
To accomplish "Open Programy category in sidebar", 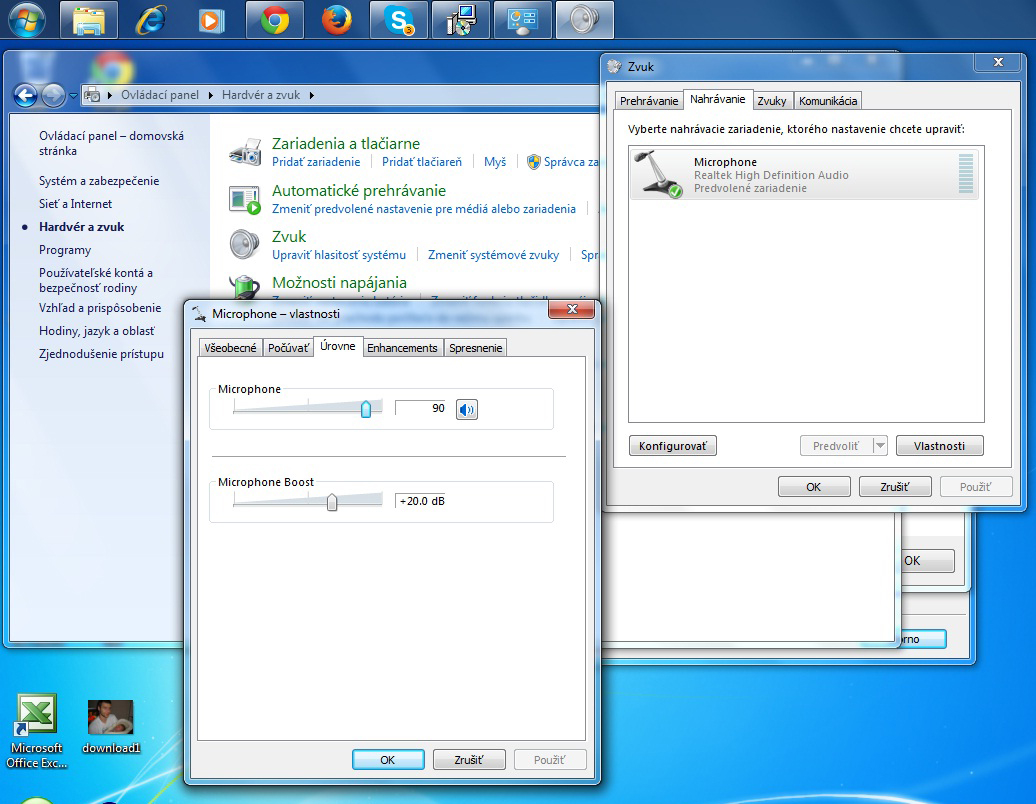I will (x=65, y=250).
